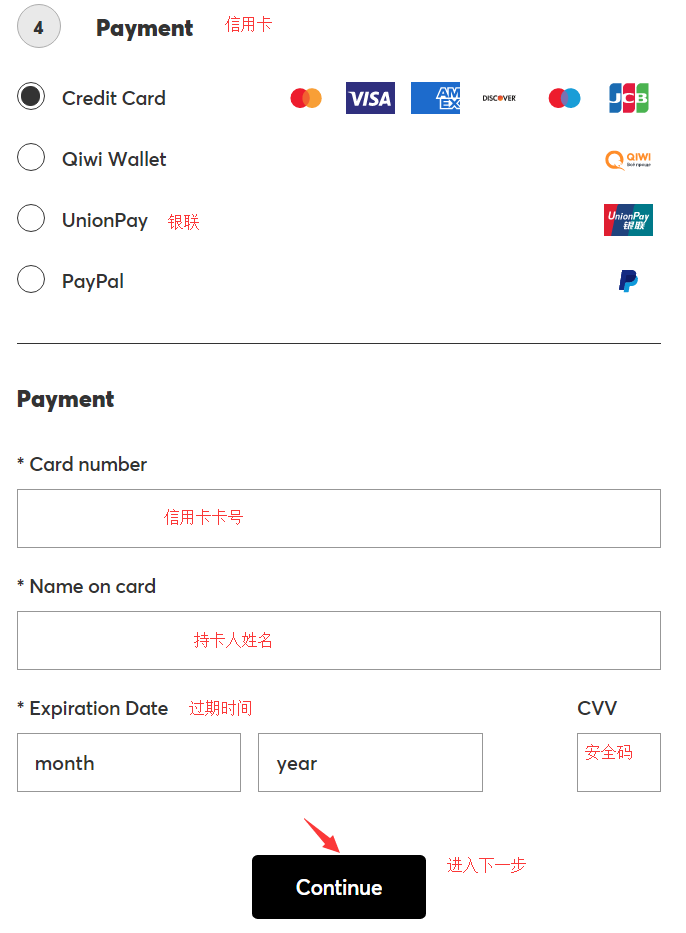Image resolution: width=686 pixels, height=933 pixels.
Task: Click the step 4 circle badge
Action: [39, 27]
